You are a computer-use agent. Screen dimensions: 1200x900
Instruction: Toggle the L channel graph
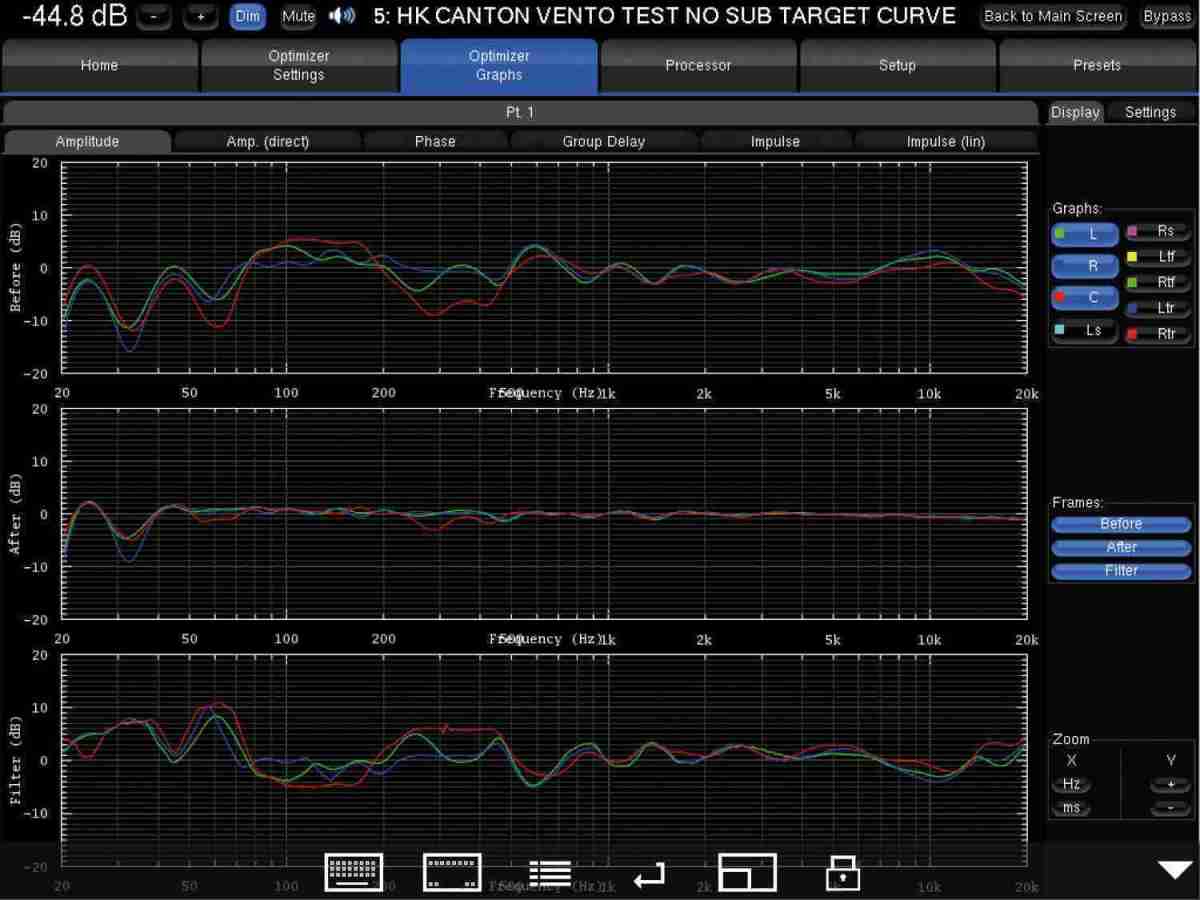click(1085, 235)
